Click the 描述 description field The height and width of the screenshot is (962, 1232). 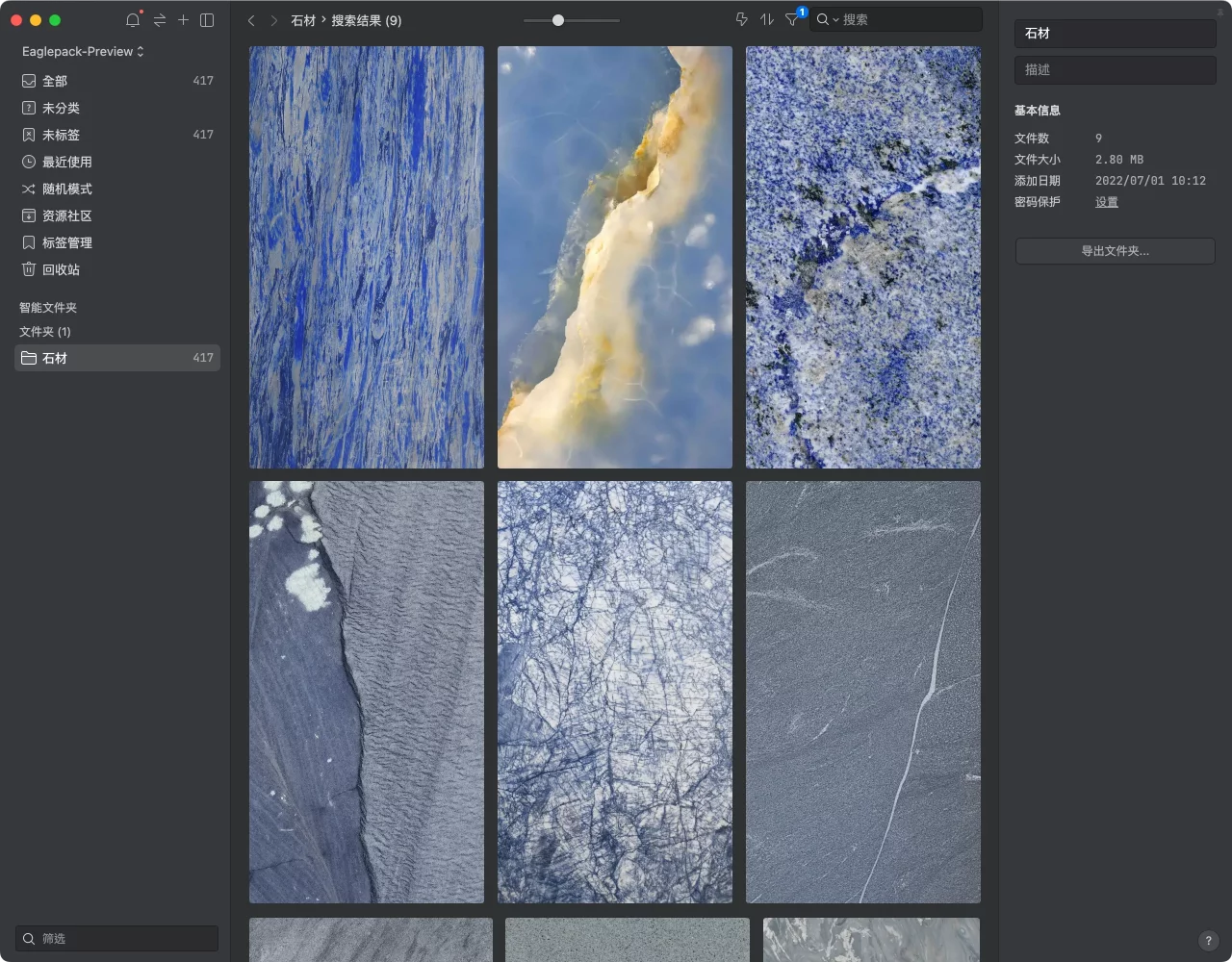1115,69
